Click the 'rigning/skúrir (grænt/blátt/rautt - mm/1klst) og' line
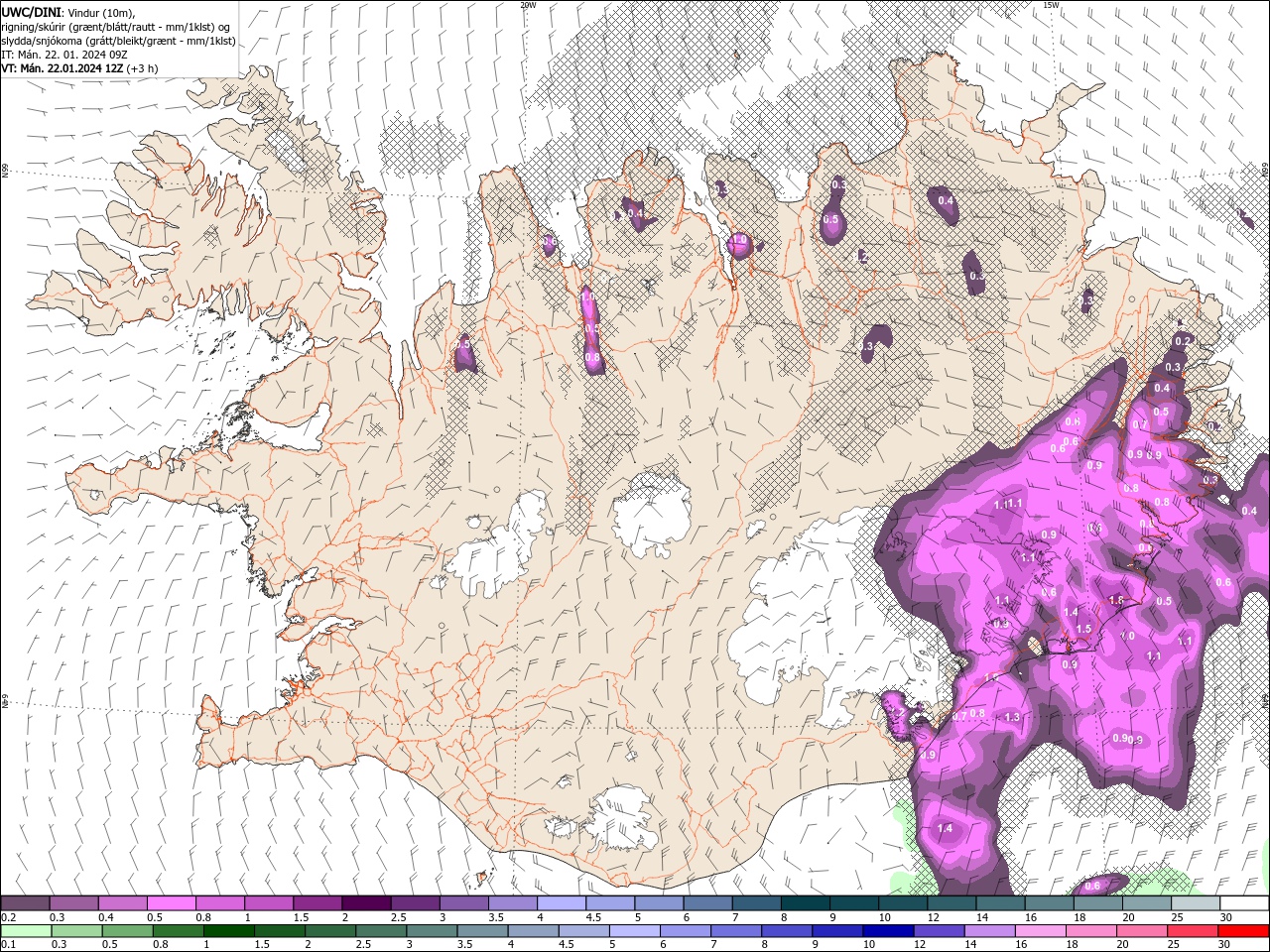1270x952 pixels. [116, 26]
